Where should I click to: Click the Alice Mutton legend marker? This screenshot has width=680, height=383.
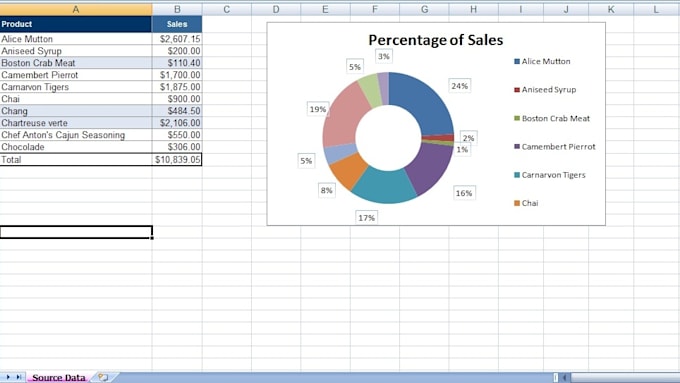[517, 62]
